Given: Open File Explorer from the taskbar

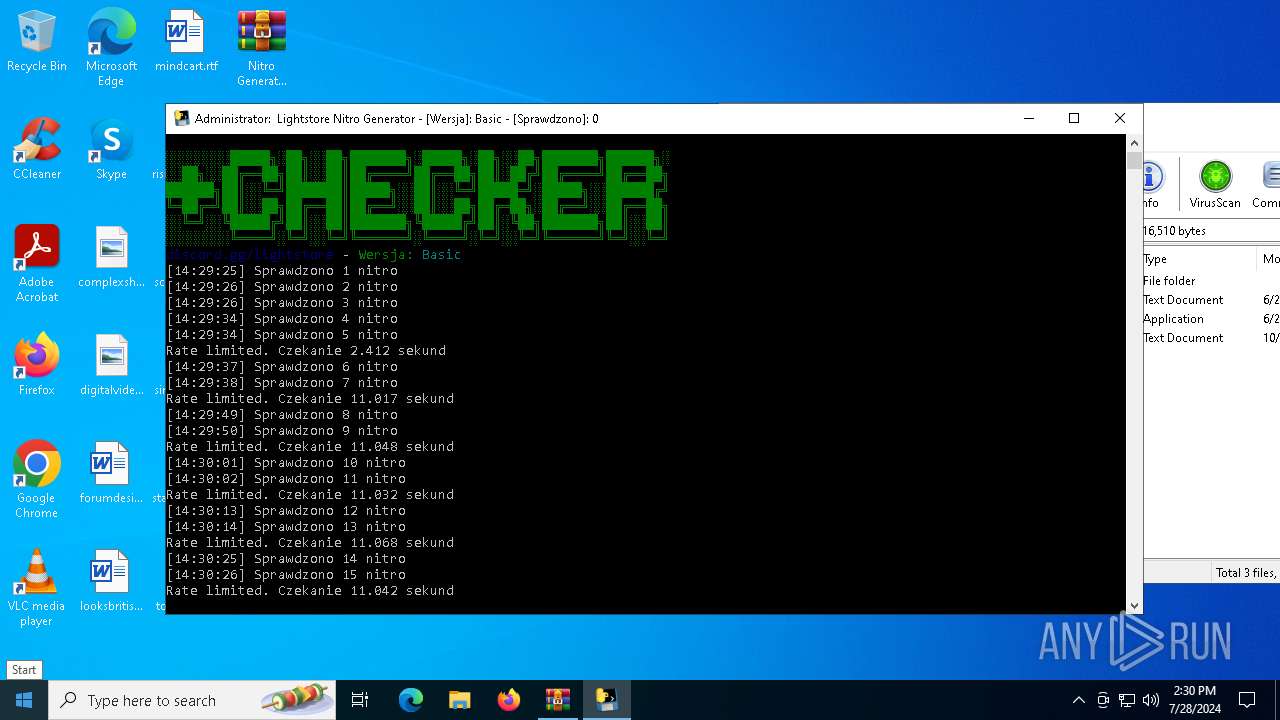Looking at the screenshot, I should [460, 700].
